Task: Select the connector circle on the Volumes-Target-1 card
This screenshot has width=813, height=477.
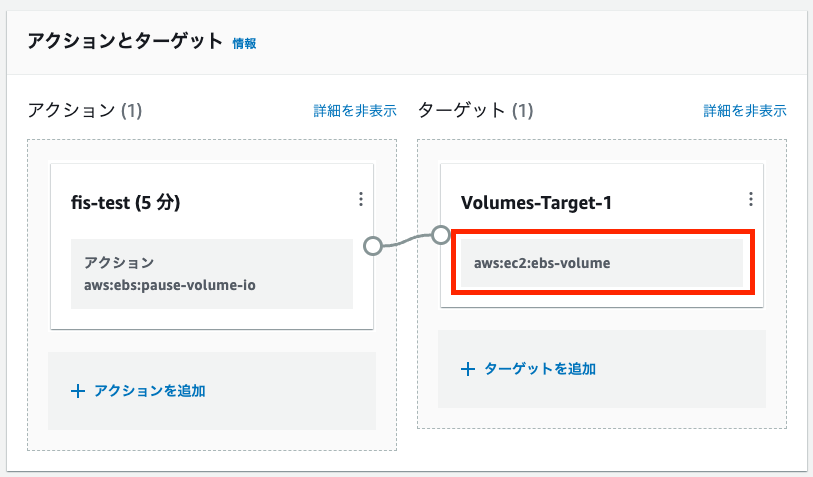Action: pyautogui.click(x=441, y=235)
